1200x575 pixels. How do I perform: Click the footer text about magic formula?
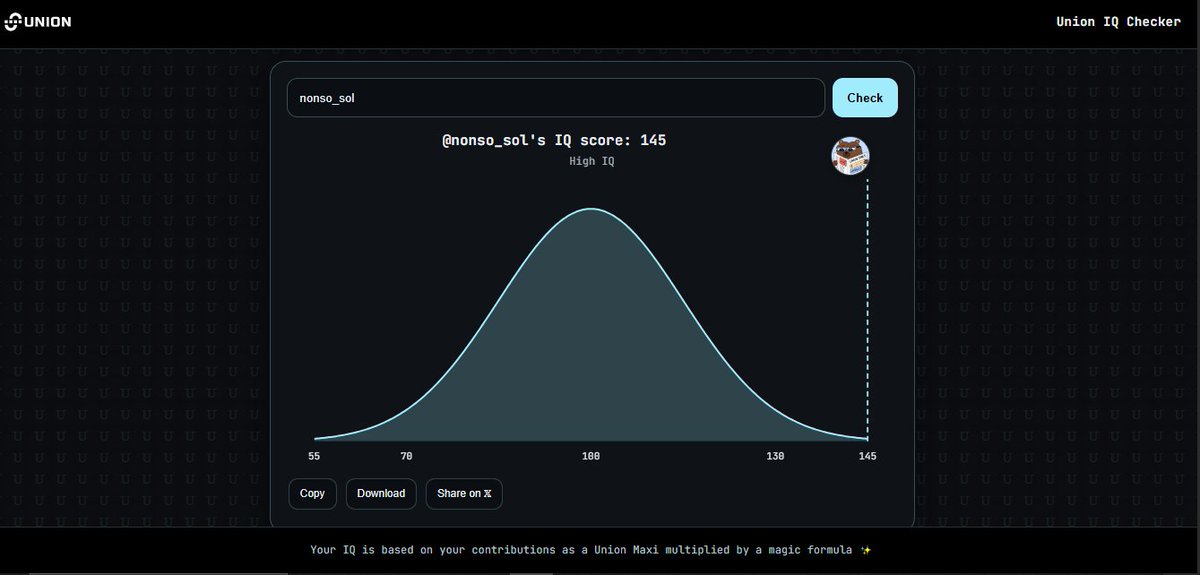(x=592, y=550)
